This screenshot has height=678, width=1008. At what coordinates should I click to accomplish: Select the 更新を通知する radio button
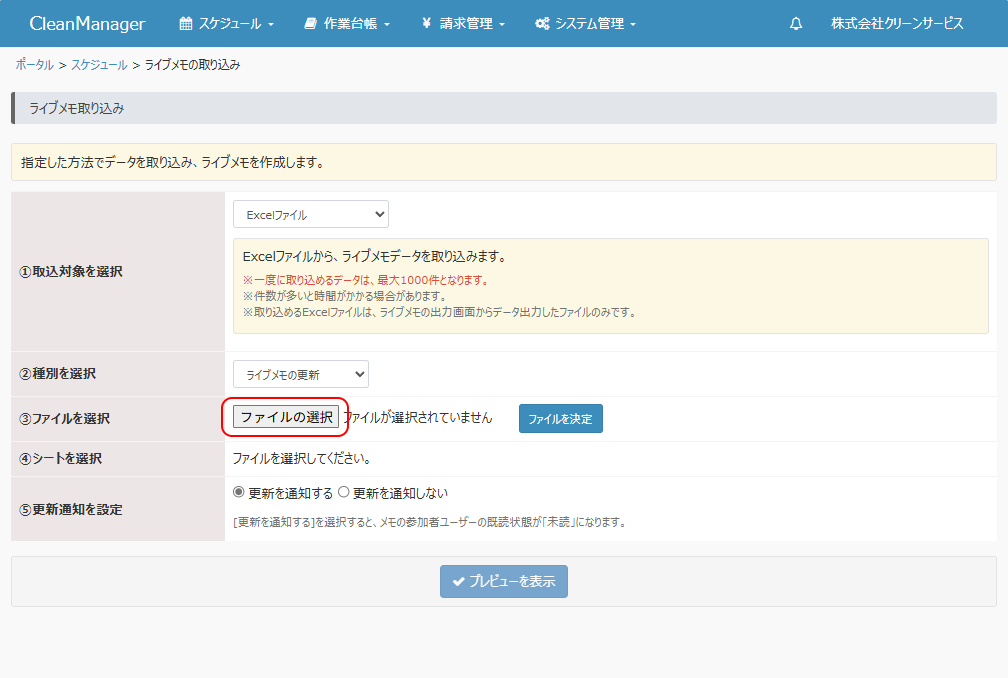tap(238, 492)
